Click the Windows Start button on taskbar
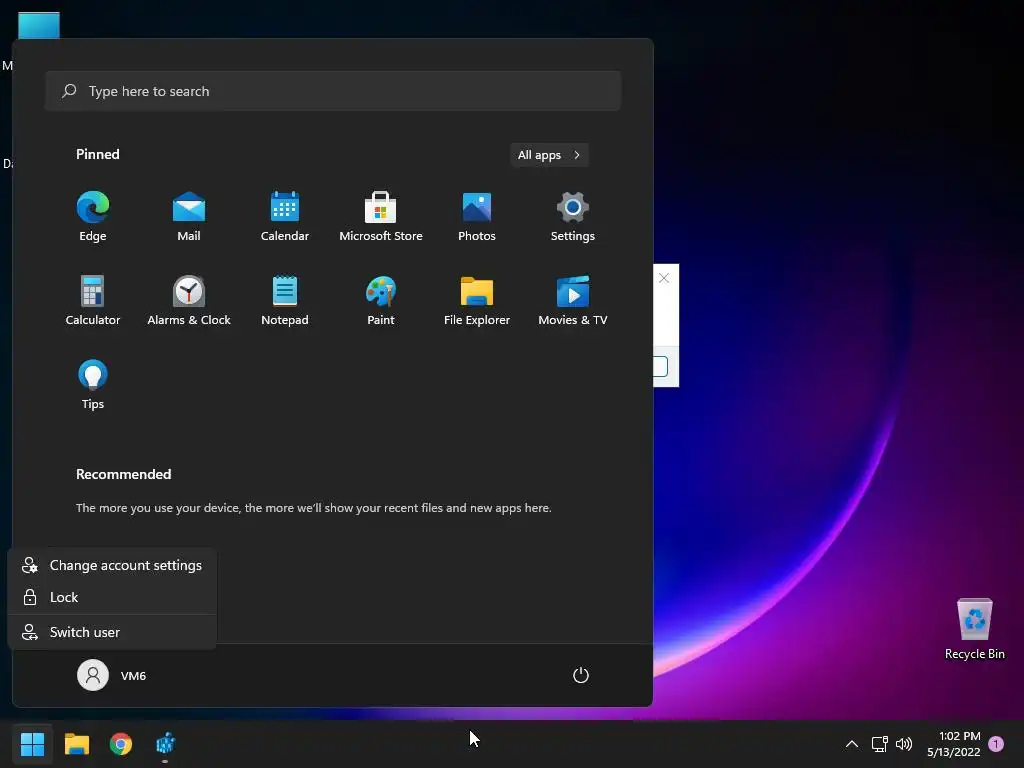 coord(33,744)
